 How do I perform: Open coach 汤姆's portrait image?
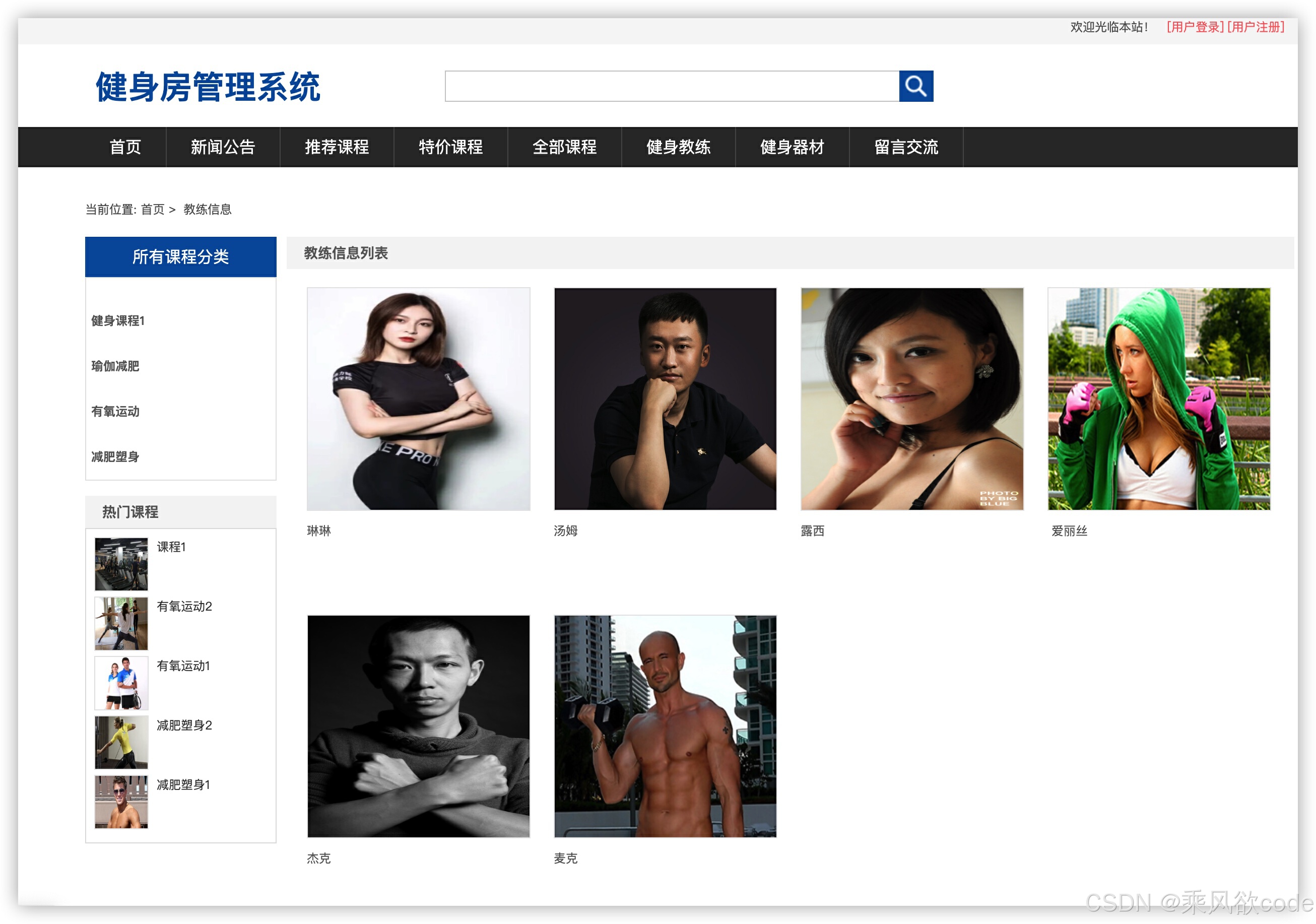click(665, 399)
